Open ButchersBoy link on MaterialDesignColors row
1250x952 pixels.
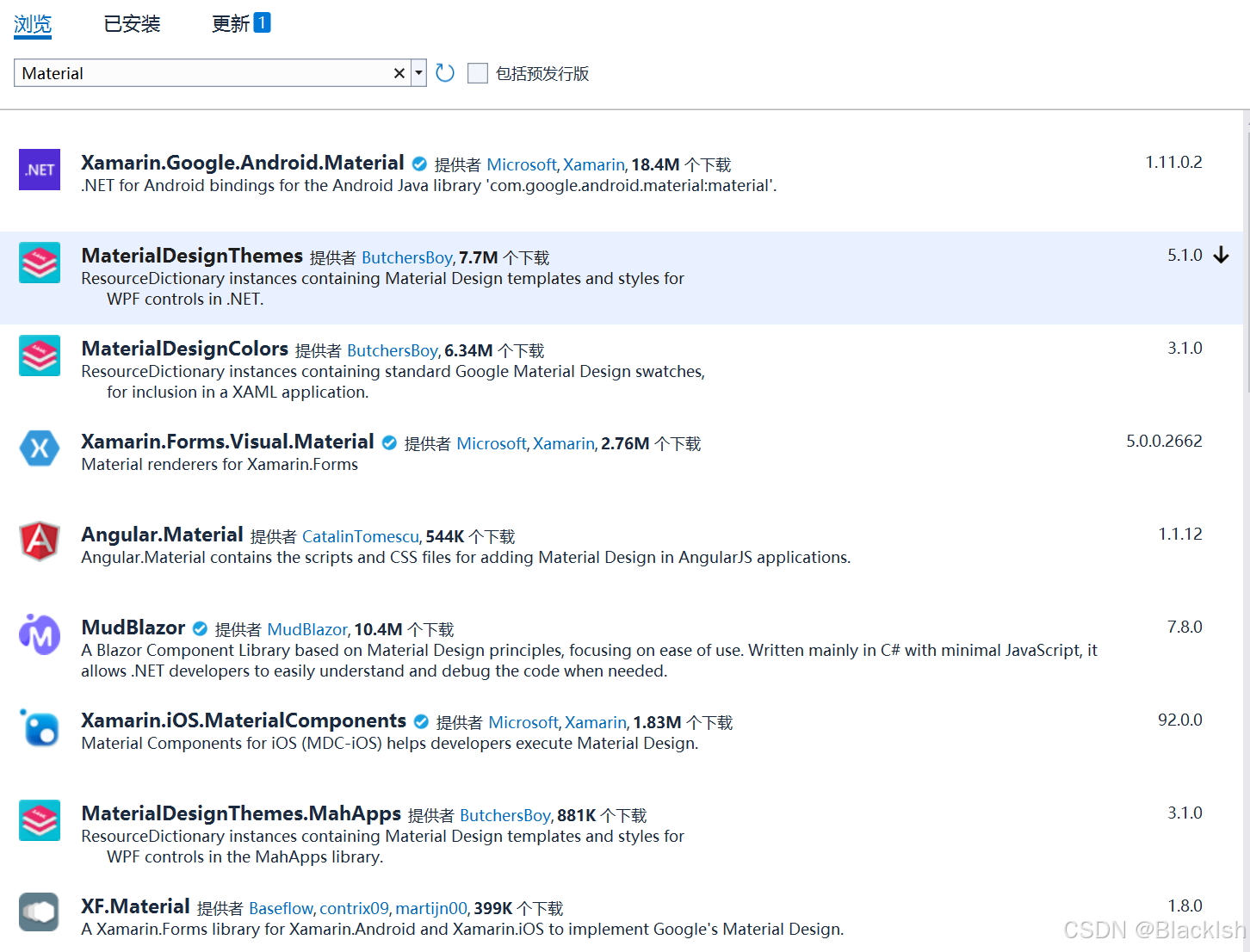click(392, 350)
